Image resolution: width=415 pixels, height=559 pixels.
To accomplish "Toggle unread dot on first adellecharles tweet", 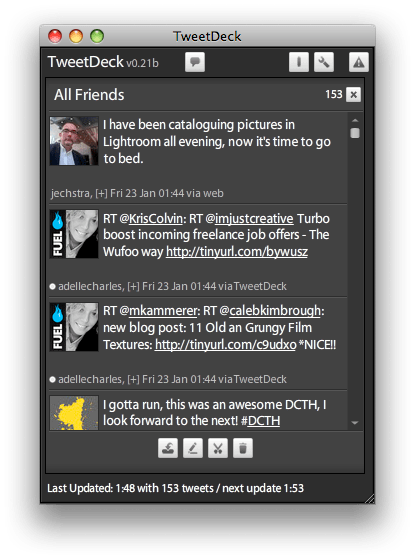I will 52,286.
